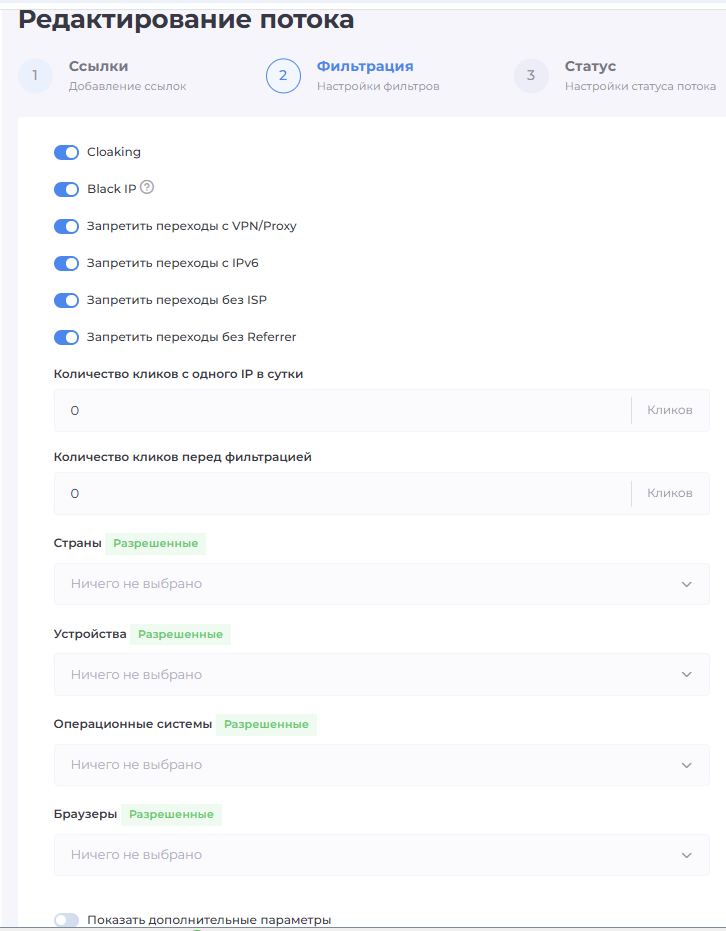
Task: Turn off the Black IP switch
Action: pos(66,189)
